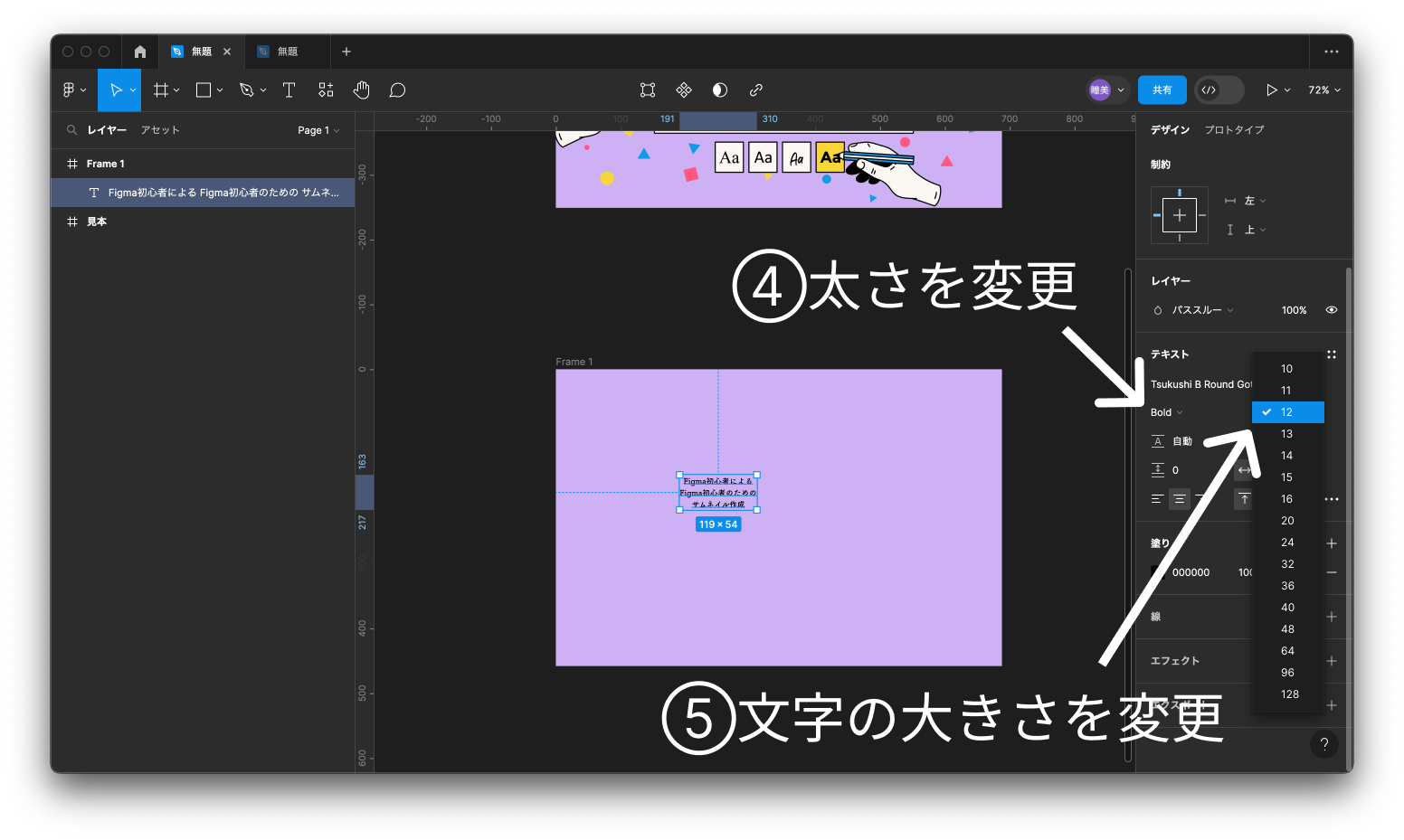This screenshot has width=1404, height=840.
Task: Select the Frame tool
Action: pos(161,90)
